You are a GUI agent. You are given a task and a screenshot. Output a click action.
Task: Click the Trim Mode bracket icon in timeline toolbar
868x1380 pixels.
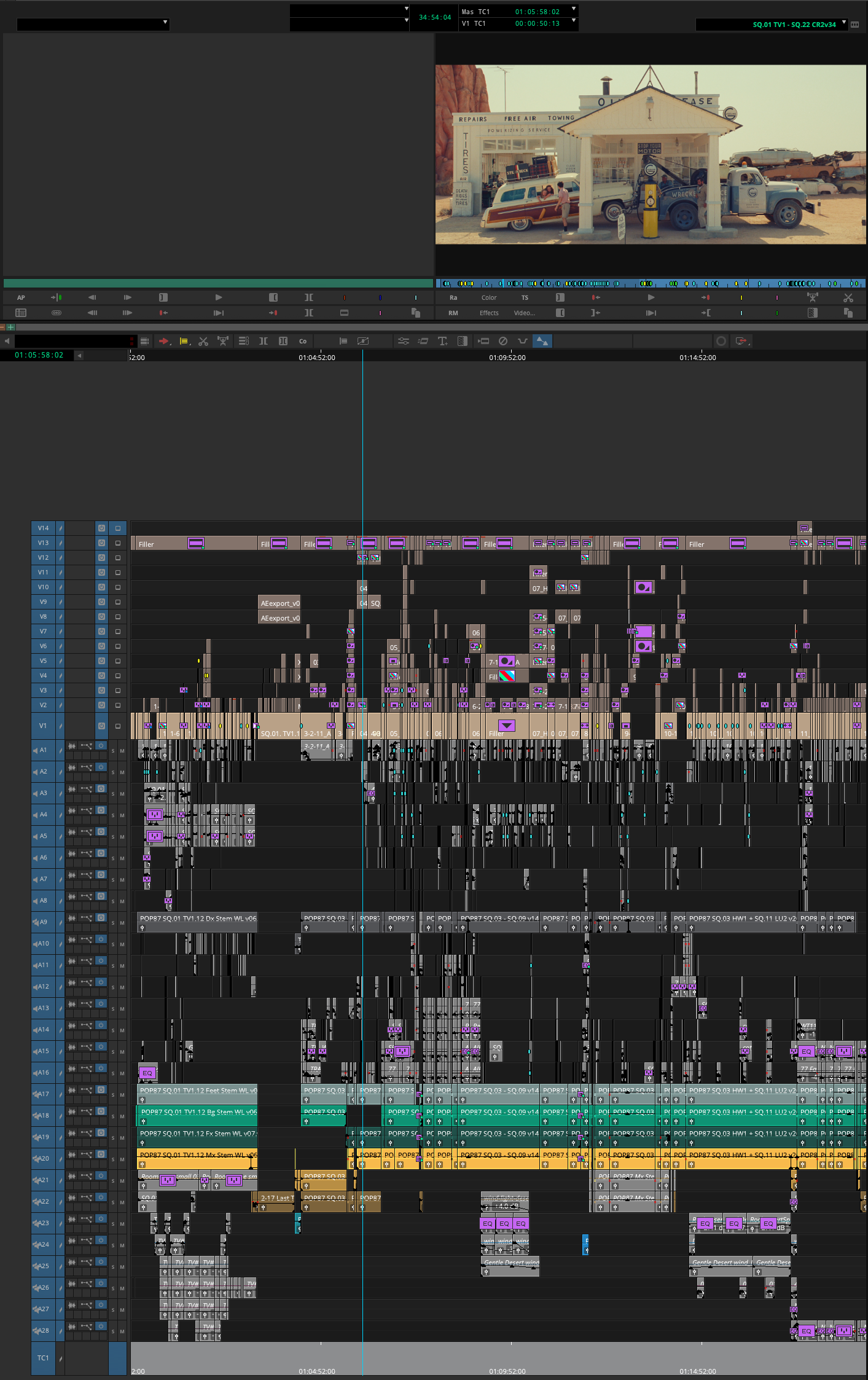click(x=263, y=341)
